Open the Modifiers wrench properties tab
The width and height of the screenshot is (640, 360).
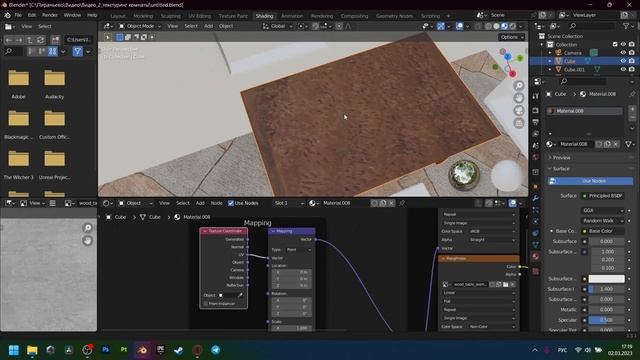point(536,198)
